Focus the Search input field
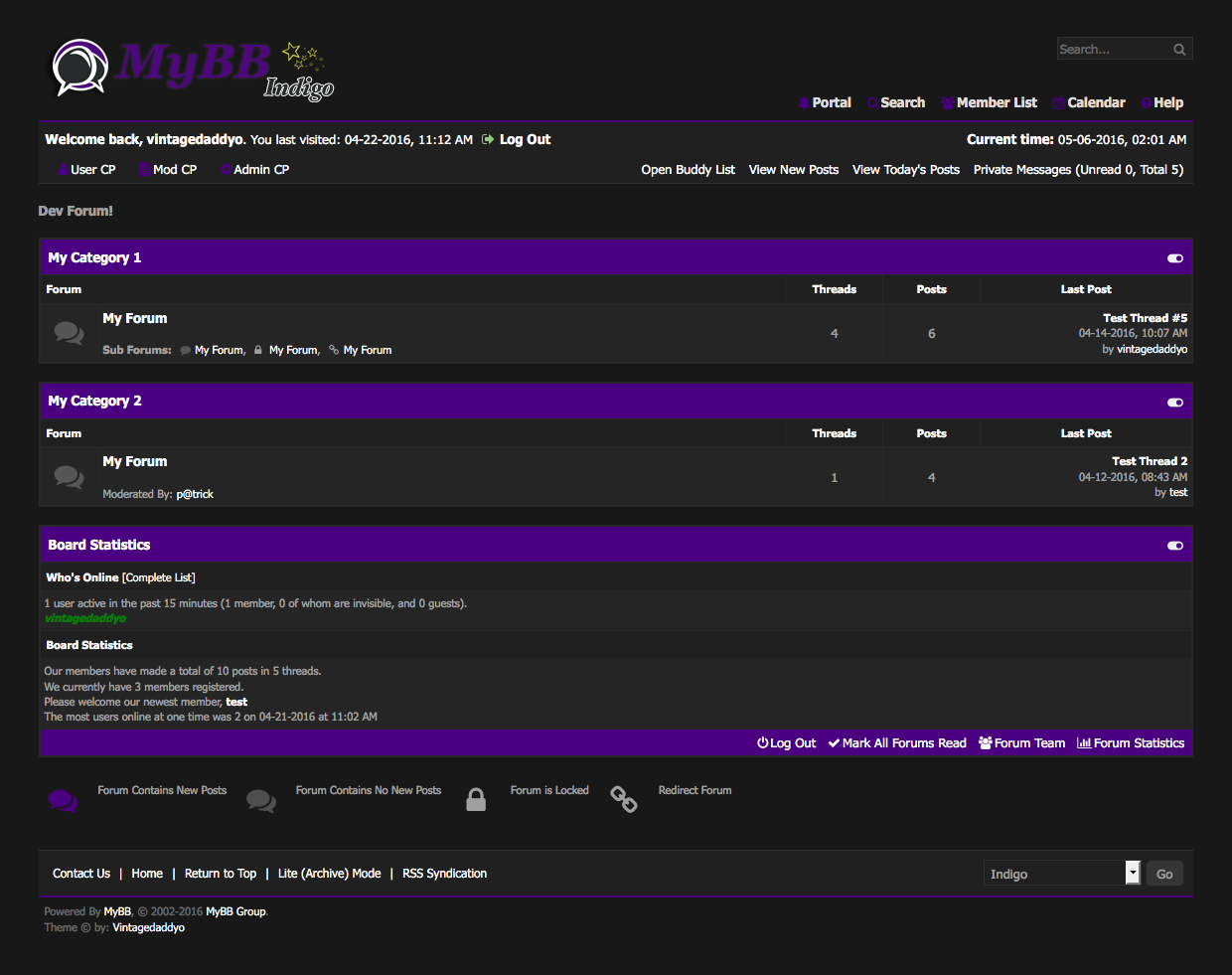This screenshot has height=975, width=1232. (1115, 50)
